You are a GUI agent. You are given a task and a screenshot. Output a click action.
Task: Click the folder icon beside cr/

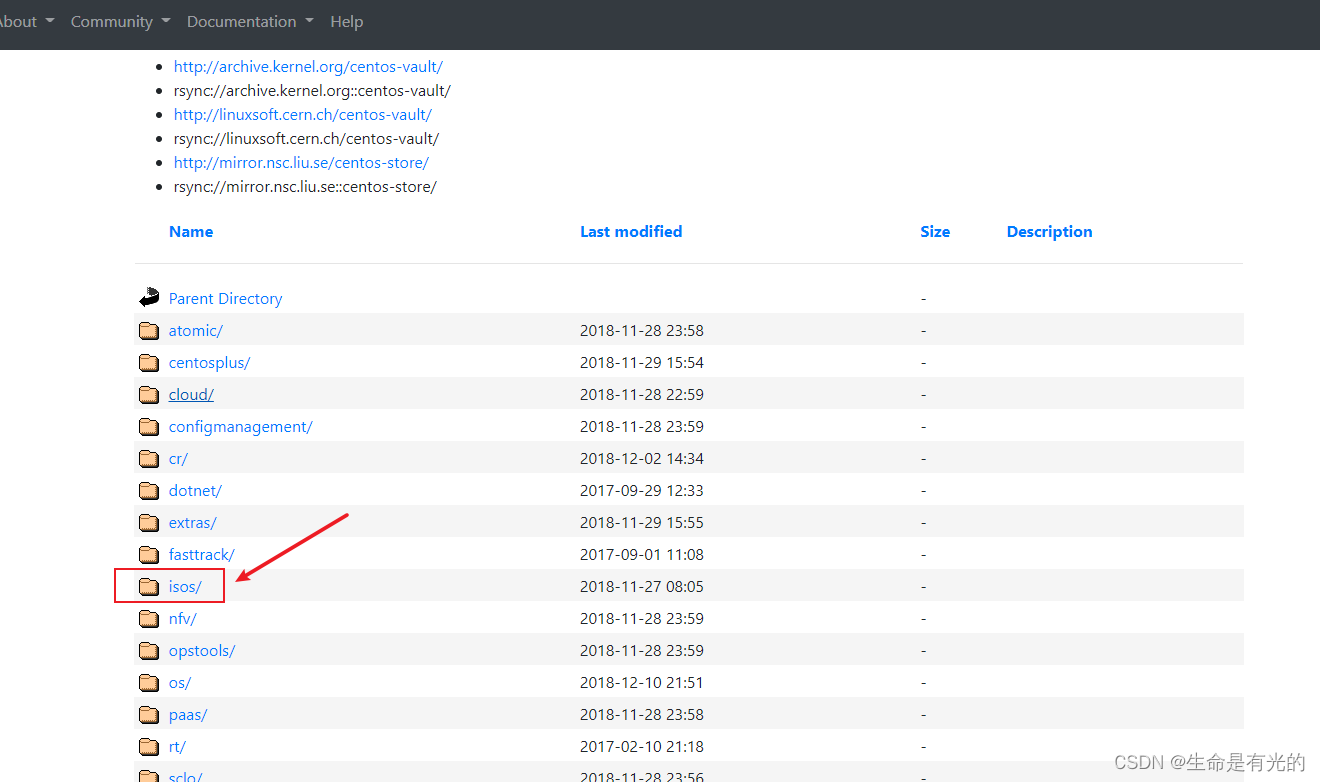point(149,458)
